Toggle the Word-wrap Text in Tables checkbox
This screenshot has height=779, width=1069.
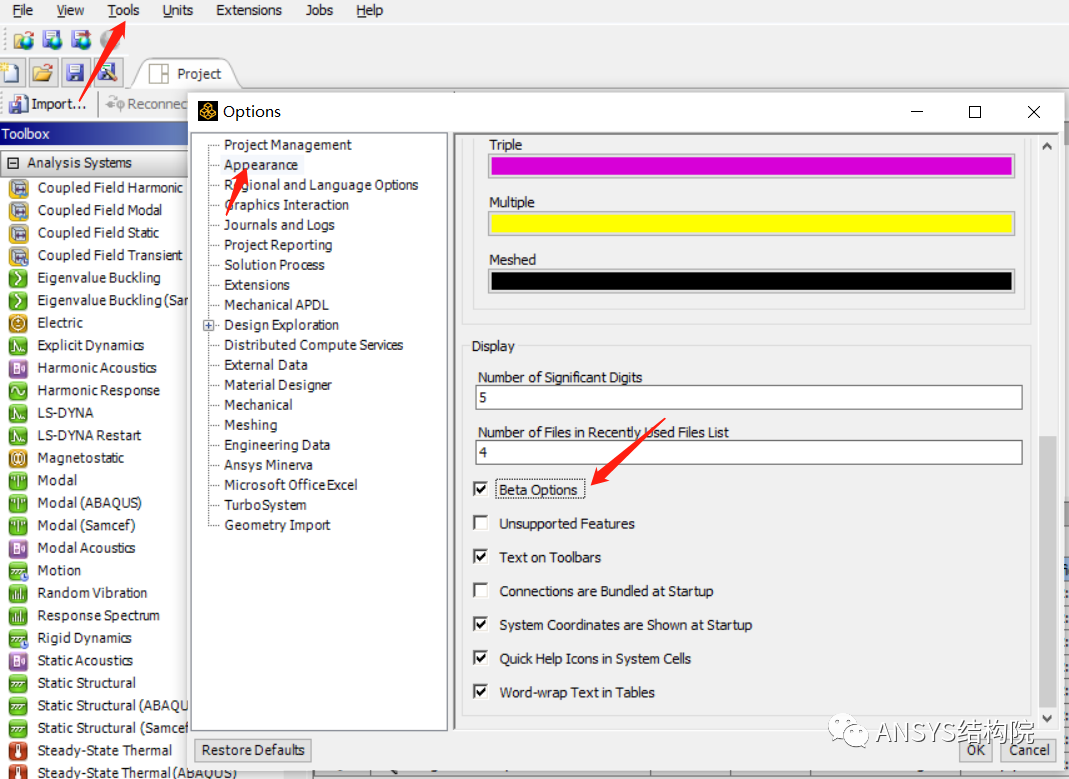(481, 691)
